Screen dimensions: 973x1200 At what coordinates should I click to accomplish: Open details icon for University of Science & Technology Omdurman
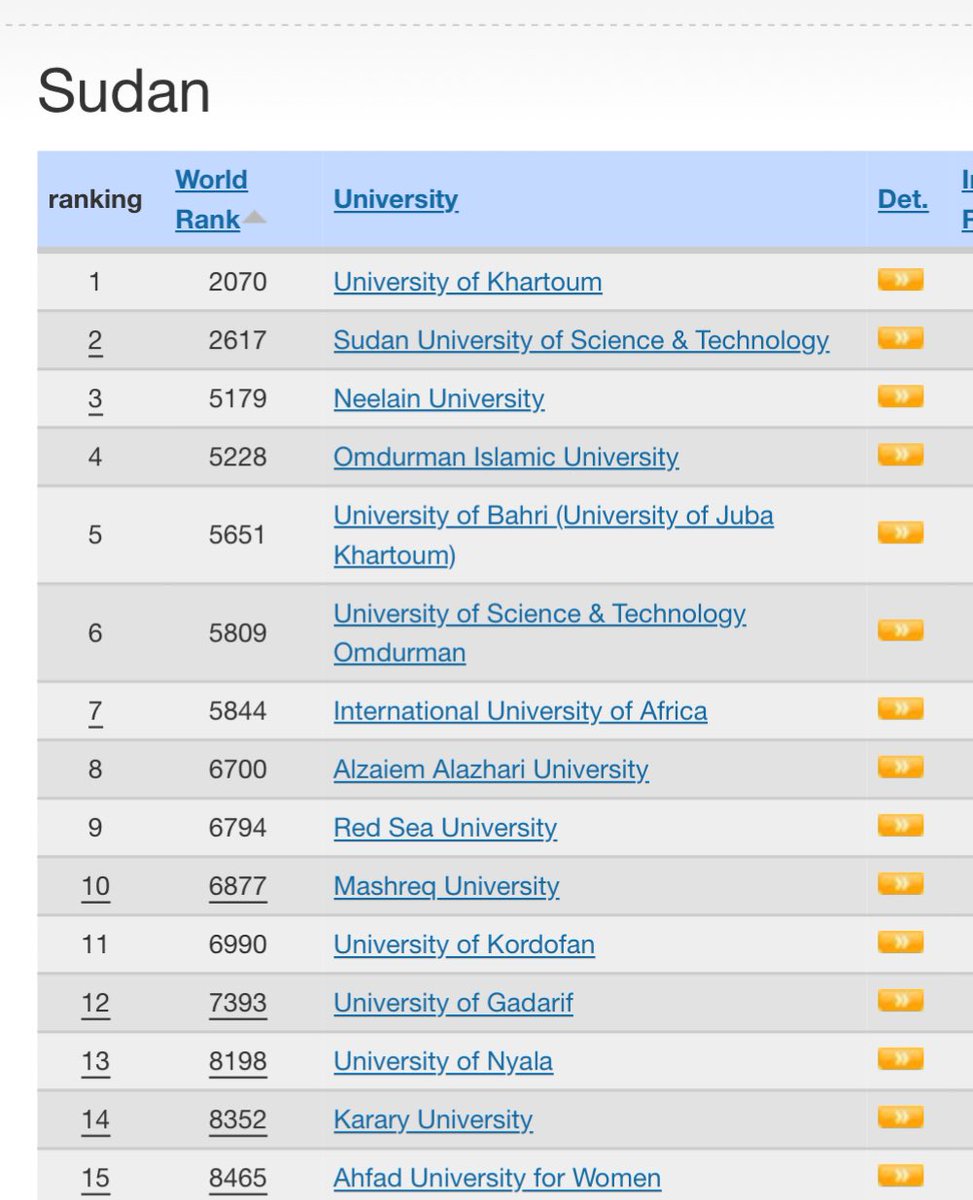(900, 631)
